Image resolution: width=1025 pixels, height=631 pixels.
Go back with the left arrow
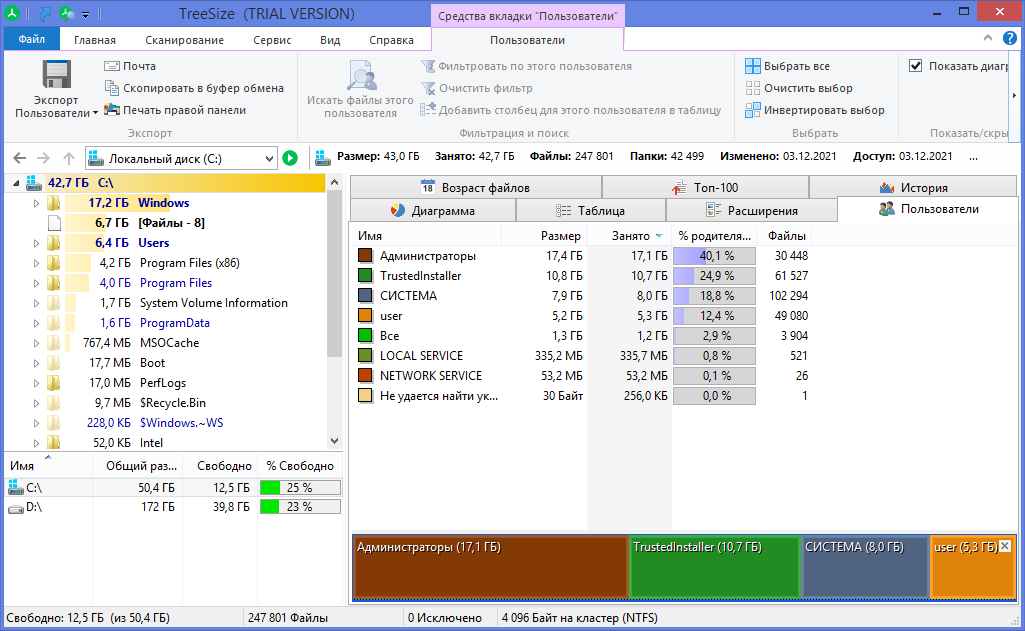click(x=20, y=158)
